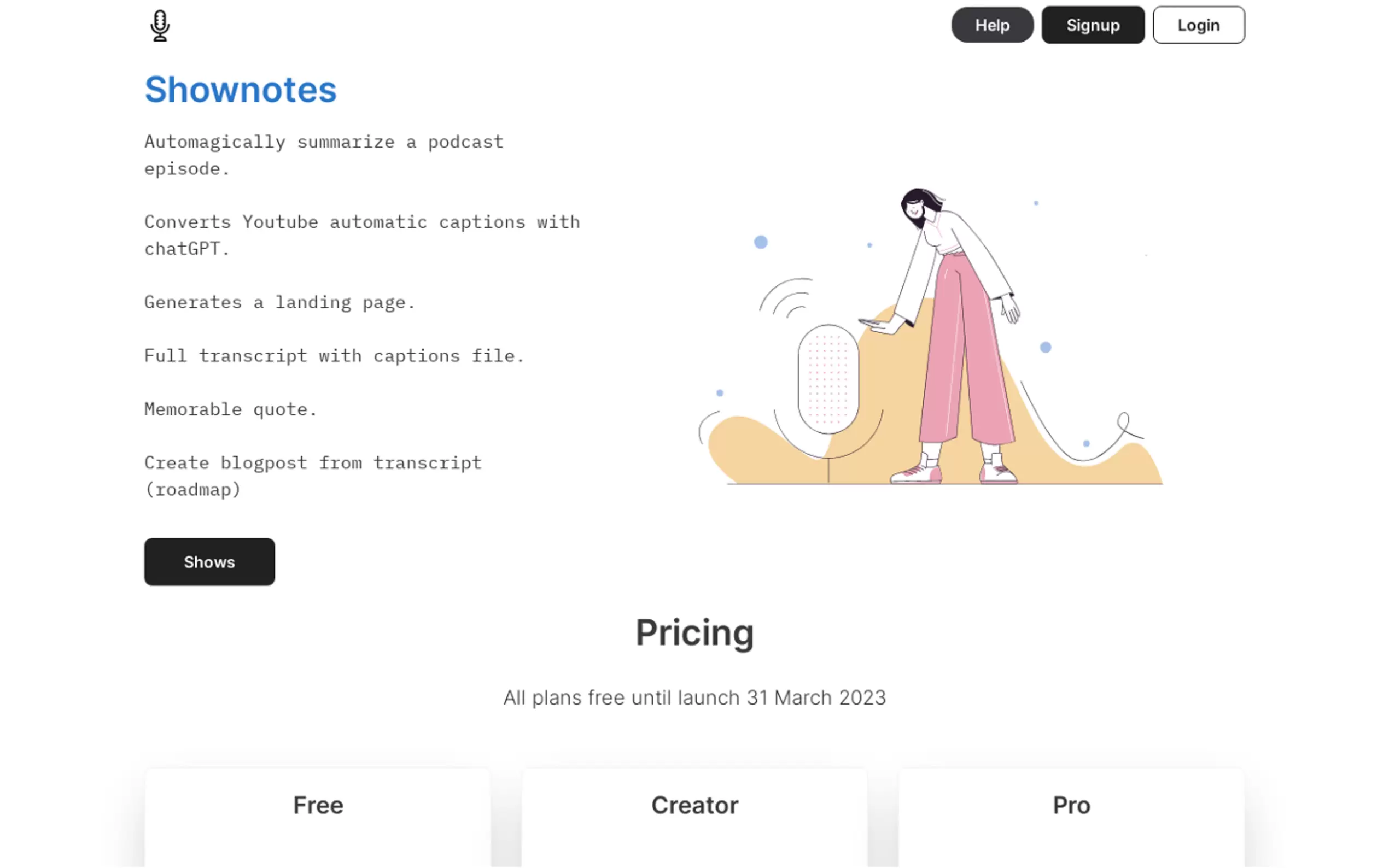Click the Shownotes title heading
The height and width of the screenshot is (868, 1389).
[x=241, y=90]
